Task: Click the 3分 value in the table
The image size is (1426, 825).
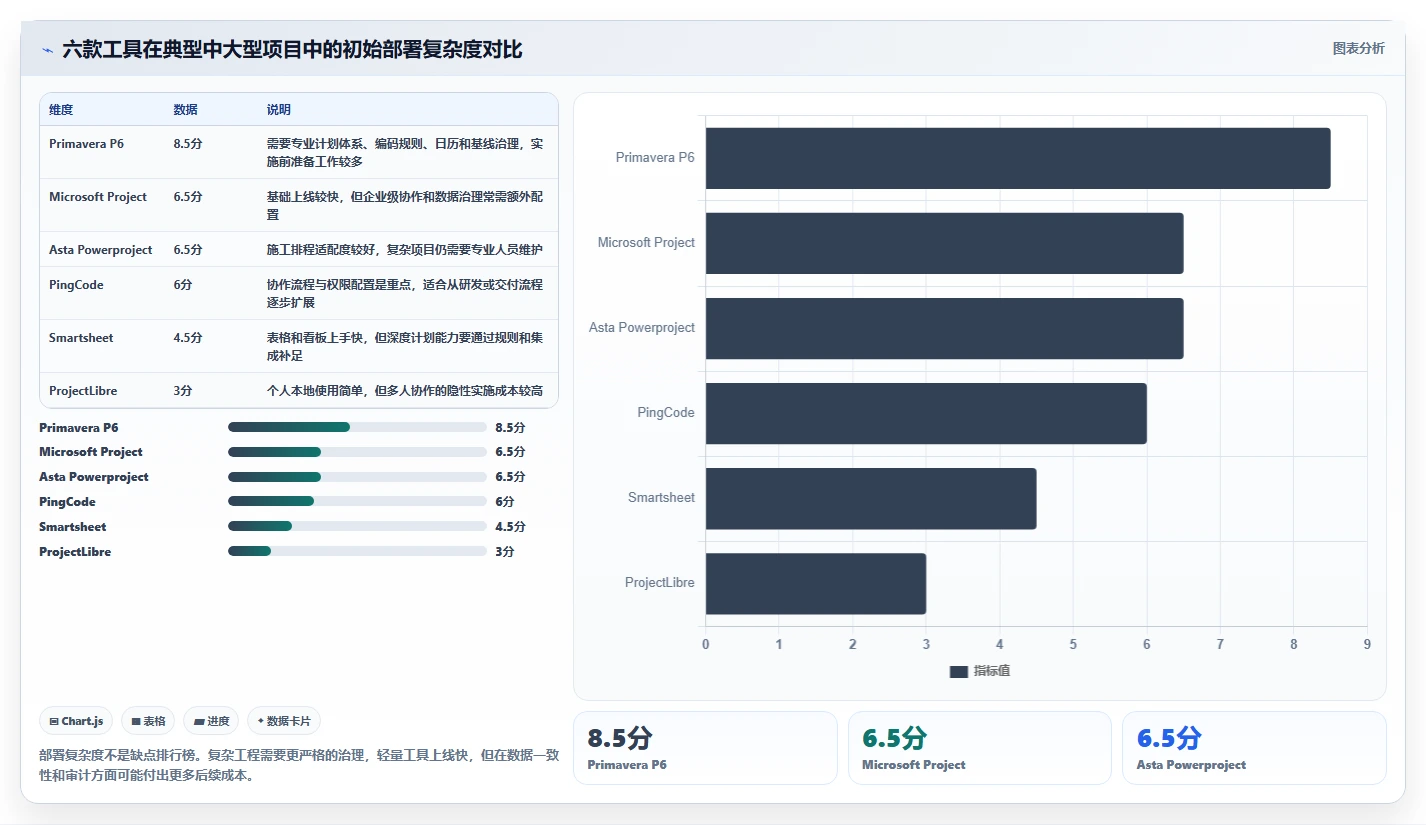Action: tap(183, 391)
